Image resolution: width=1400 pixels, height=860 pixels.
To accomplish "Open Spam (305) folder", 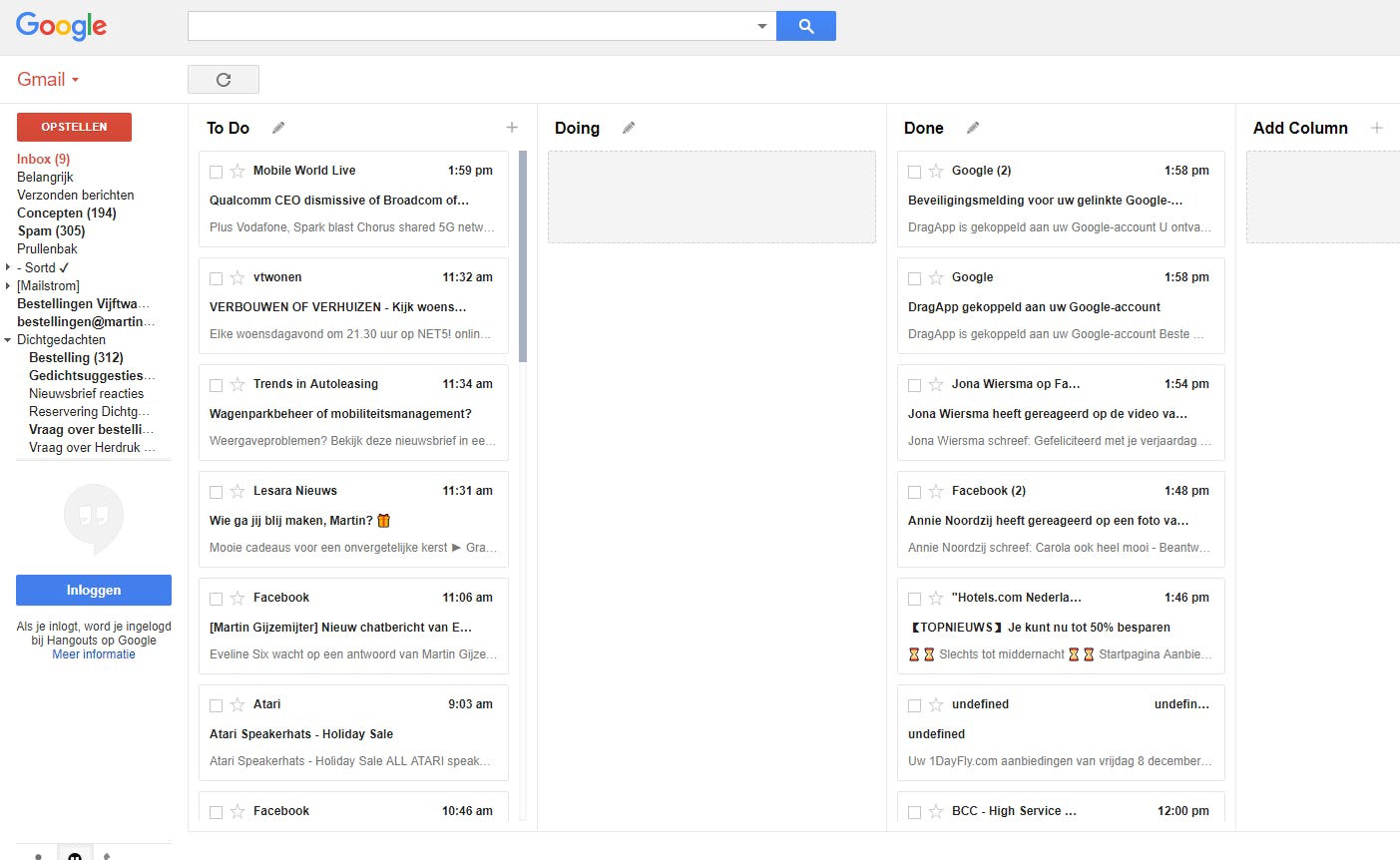I will coord(51,231).
